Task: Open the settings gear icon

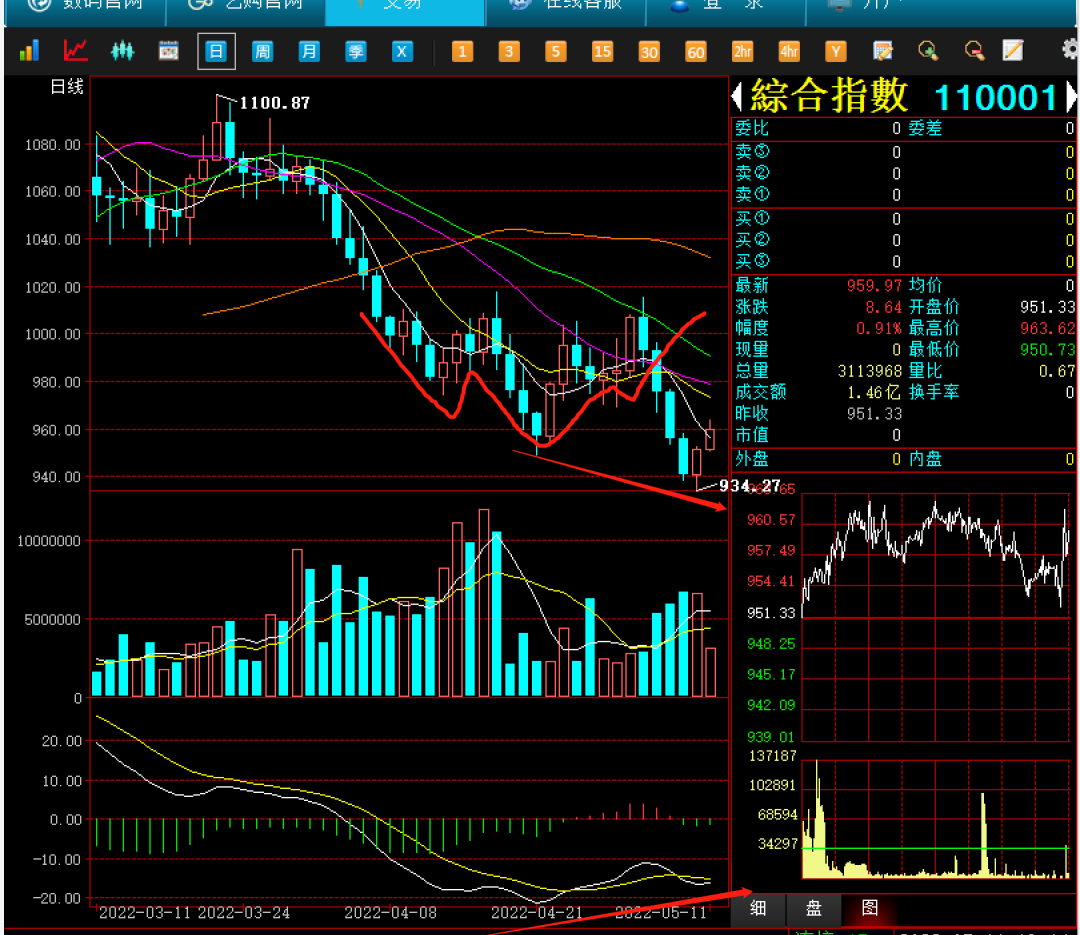Action: coord(1070,50)
